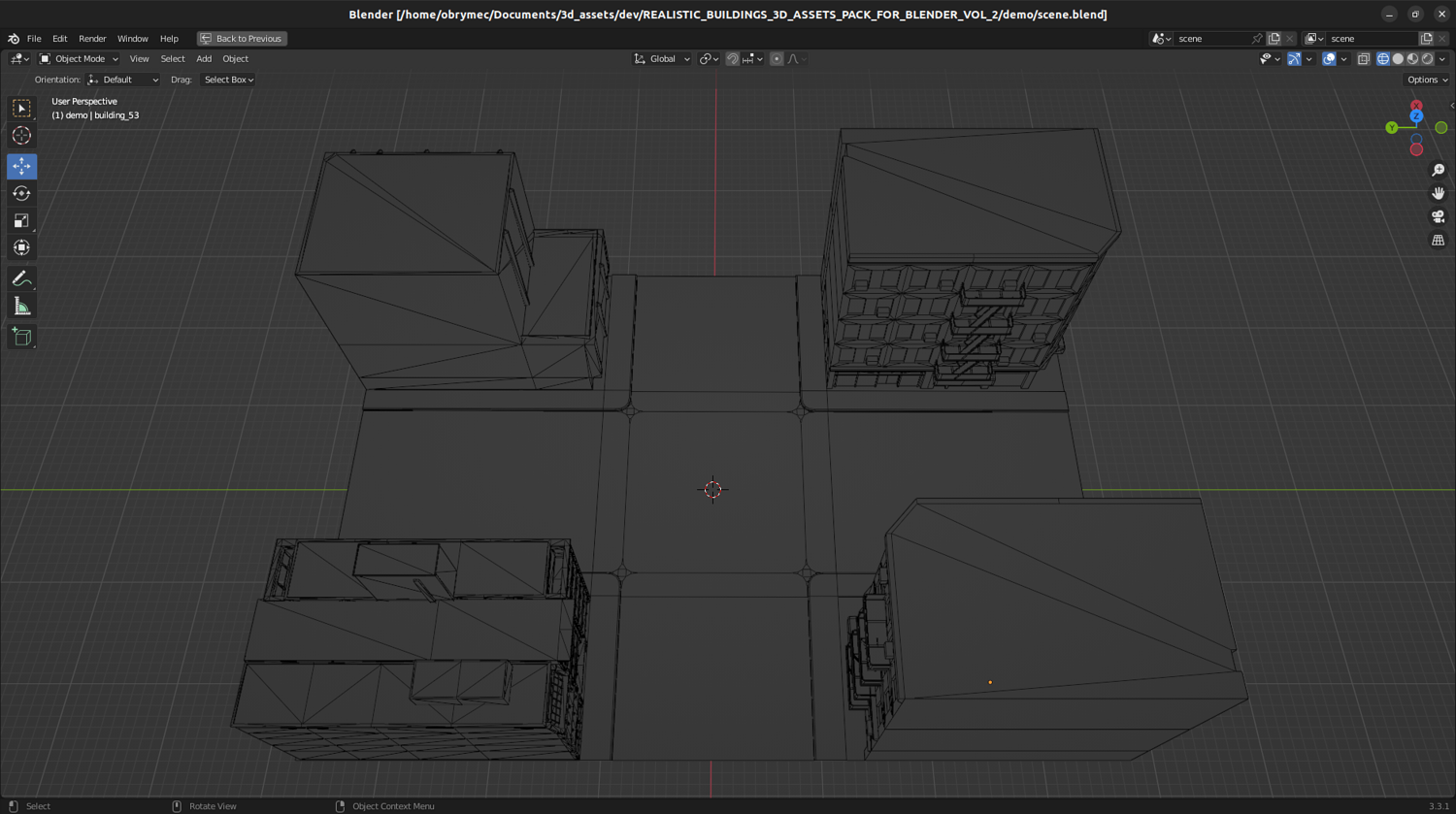1456x814 pixels.
Task: Click the "(1) demo | building_53" viewport label
Action: coord(95,115)
